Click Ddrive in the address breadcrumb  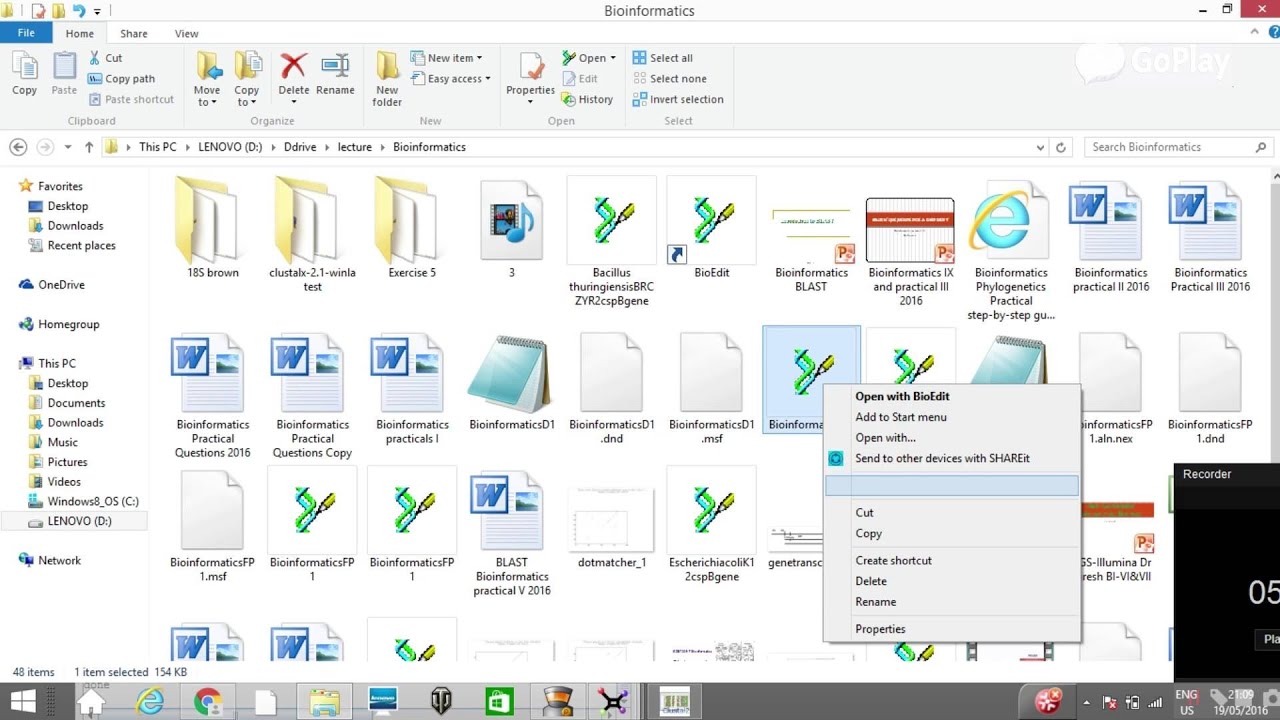click(x=299, y=147)
